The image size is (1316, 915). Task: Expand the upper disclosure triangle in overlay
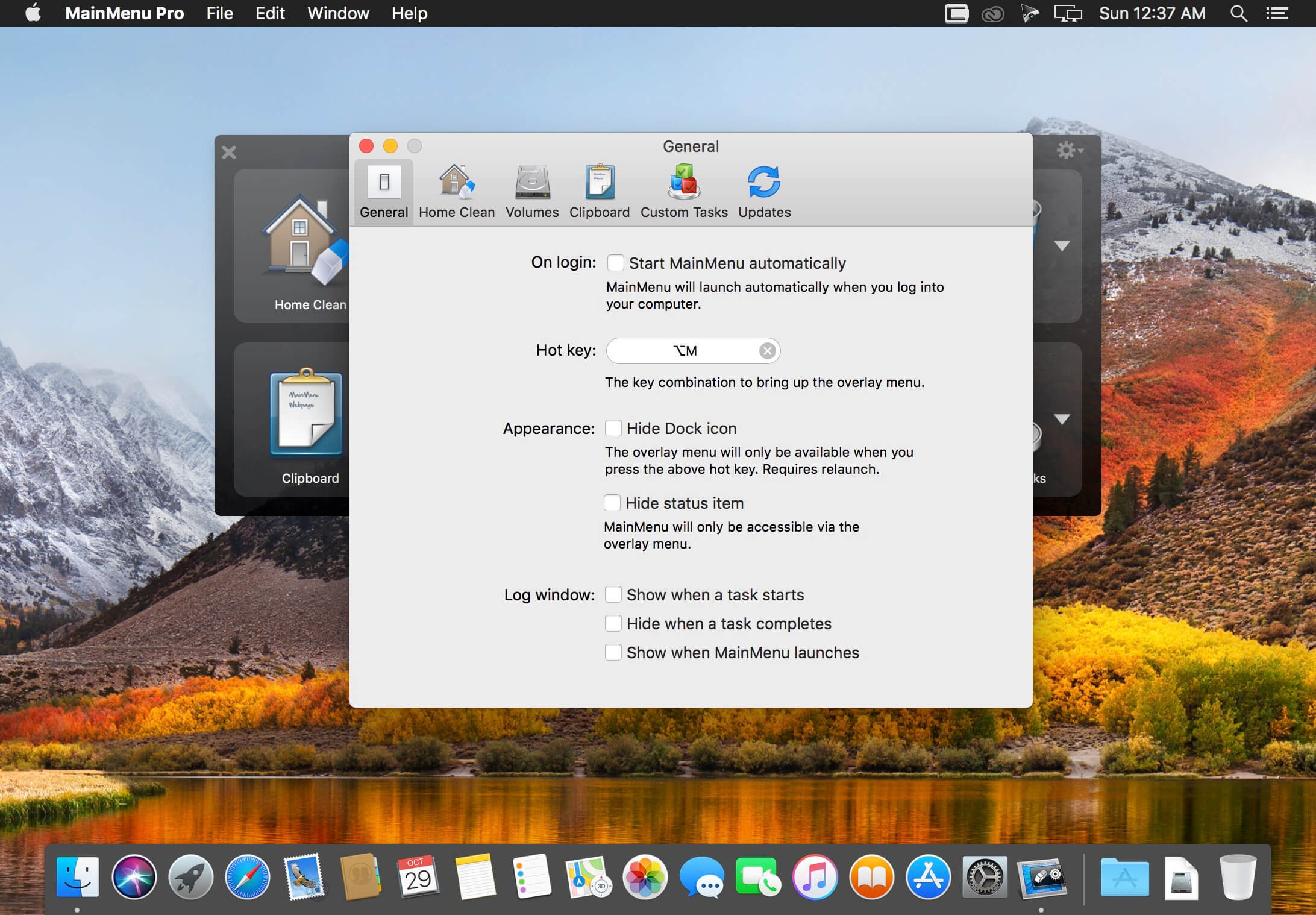coord(1062,245)
